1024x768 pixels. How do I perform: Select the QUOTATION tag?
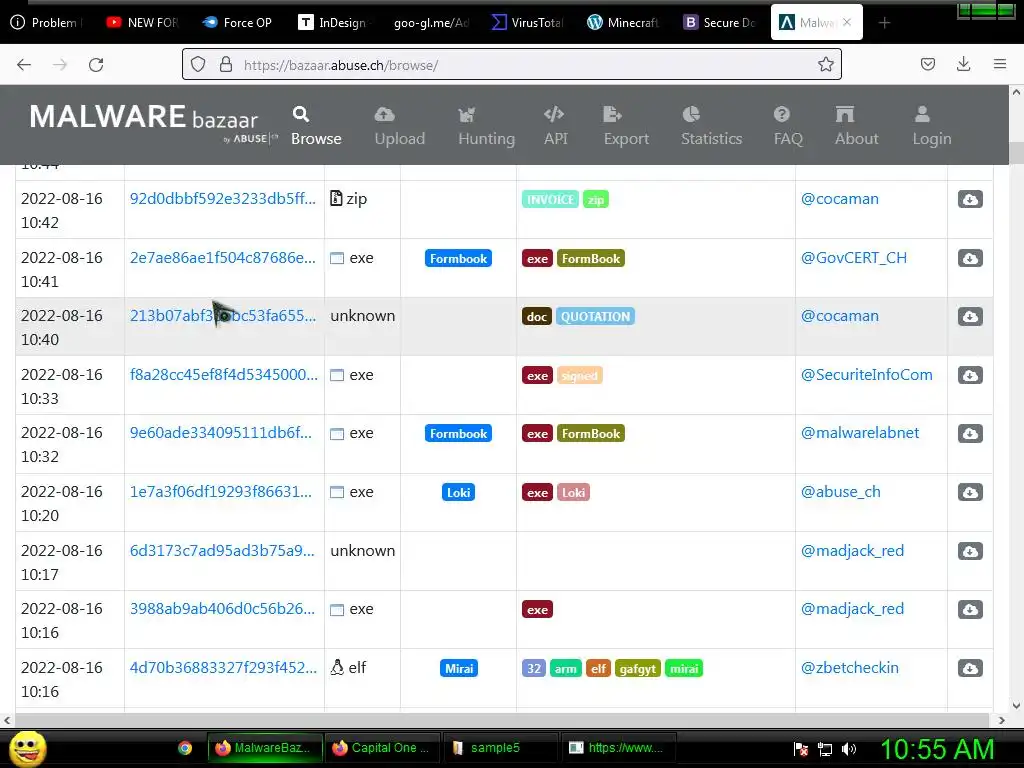[595, 317]
